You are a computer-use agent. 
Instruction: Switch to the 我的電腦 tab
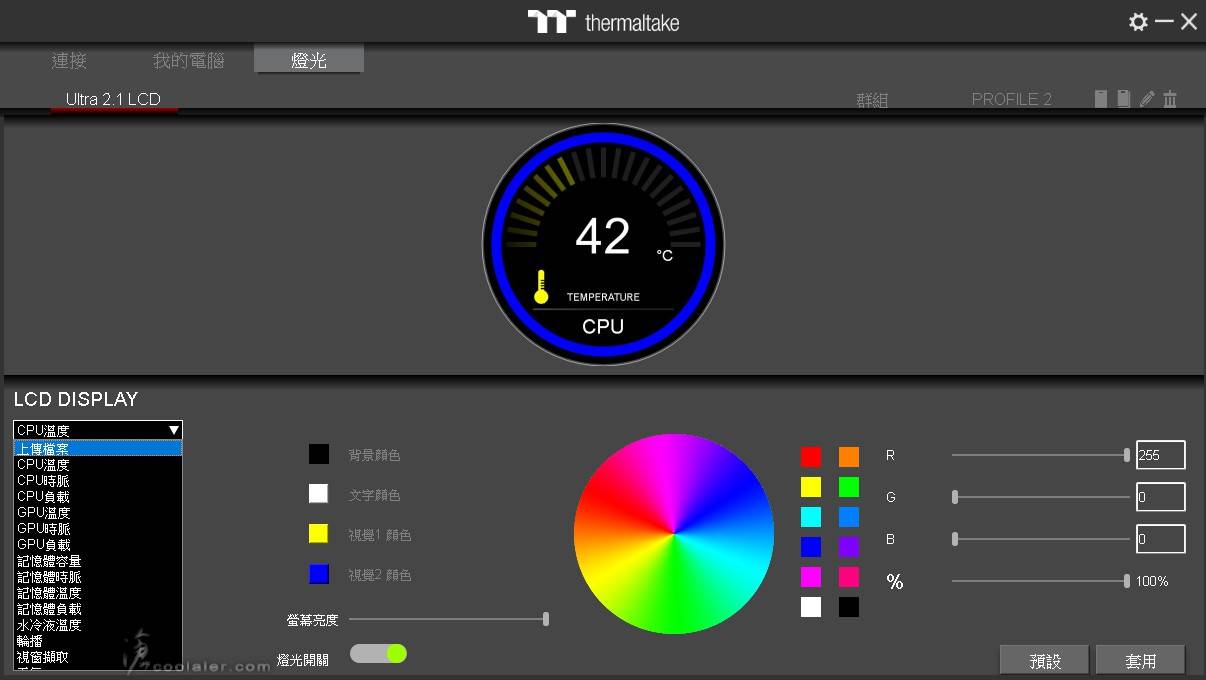click(x=188, y=61)
